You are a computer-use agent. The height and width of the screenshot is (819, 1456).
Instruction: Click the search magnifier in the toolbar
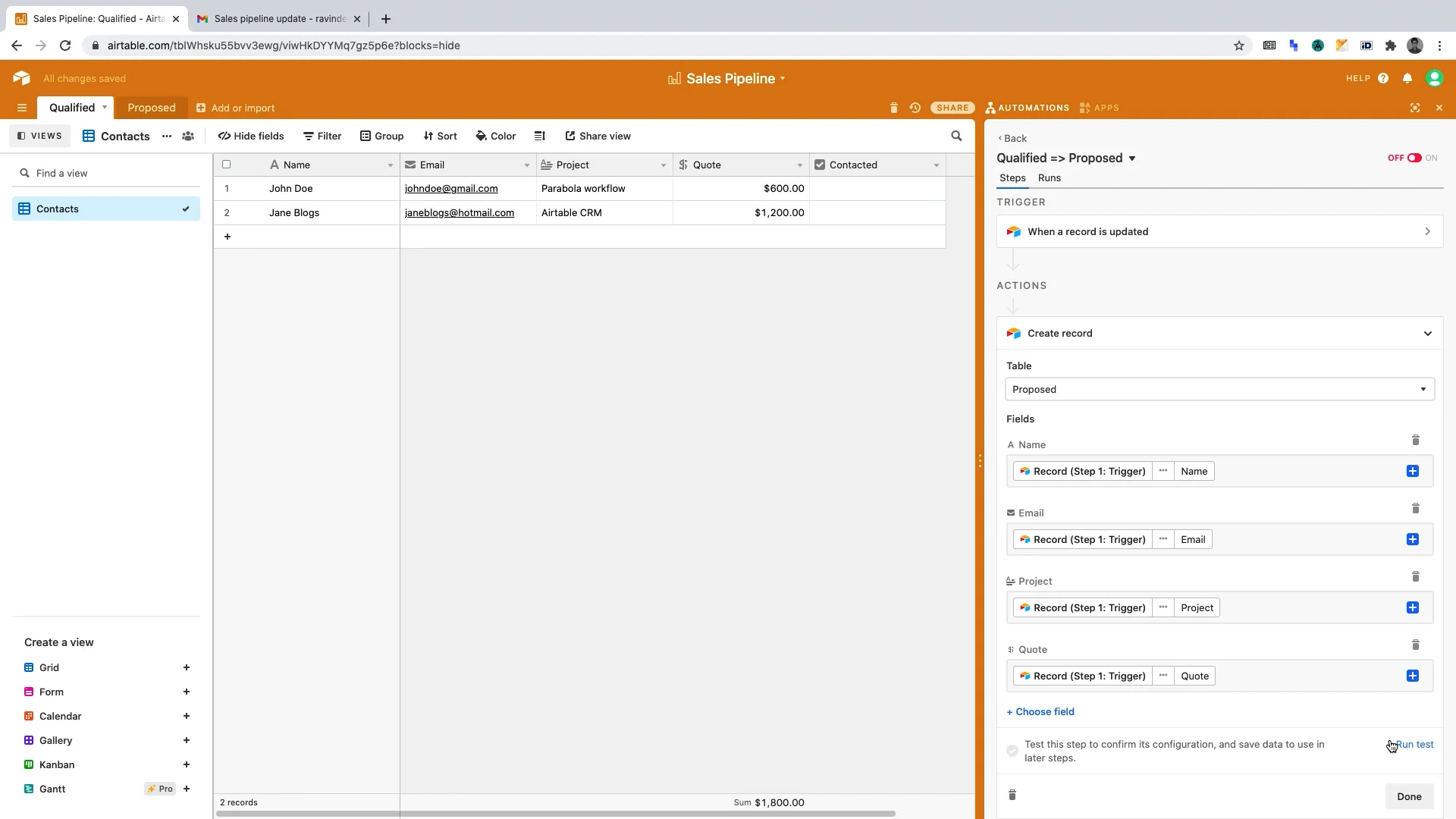956,136
